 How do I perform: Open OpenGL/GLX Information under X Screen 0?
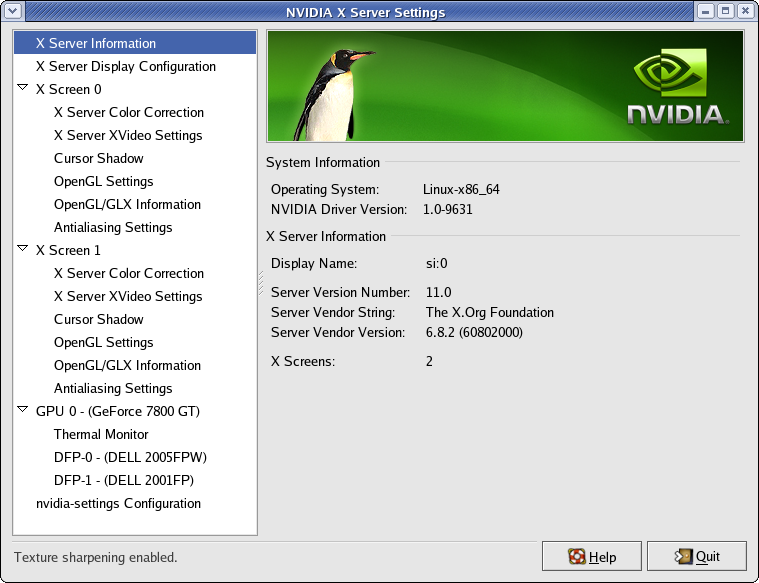click(127, 204)
